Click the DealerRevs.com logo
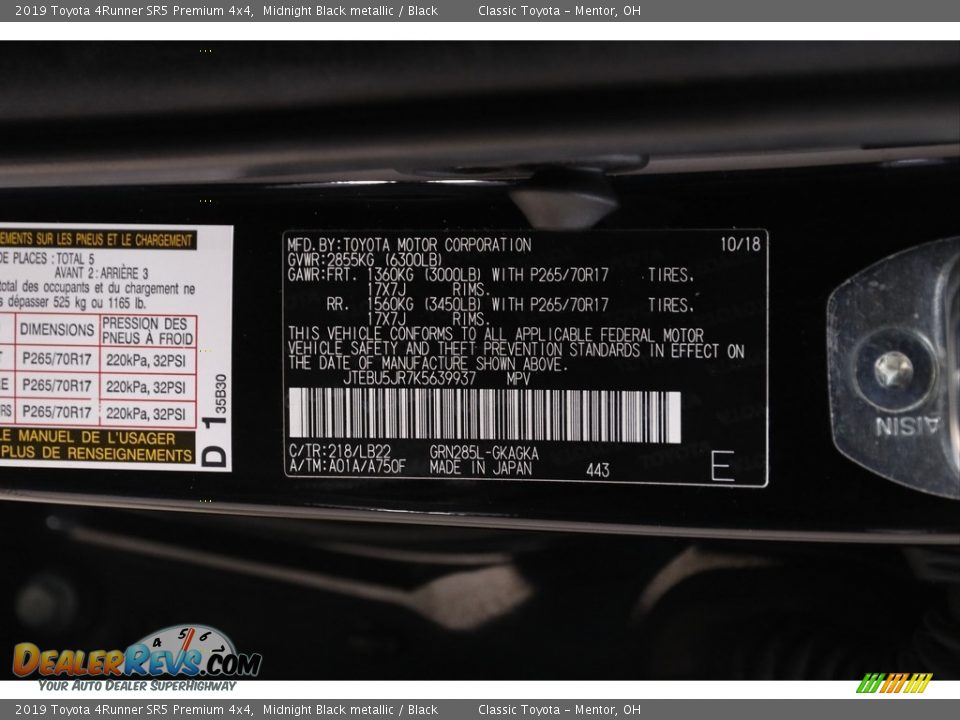The height and width of the screenshot is (720, 960). click(136, 660)
